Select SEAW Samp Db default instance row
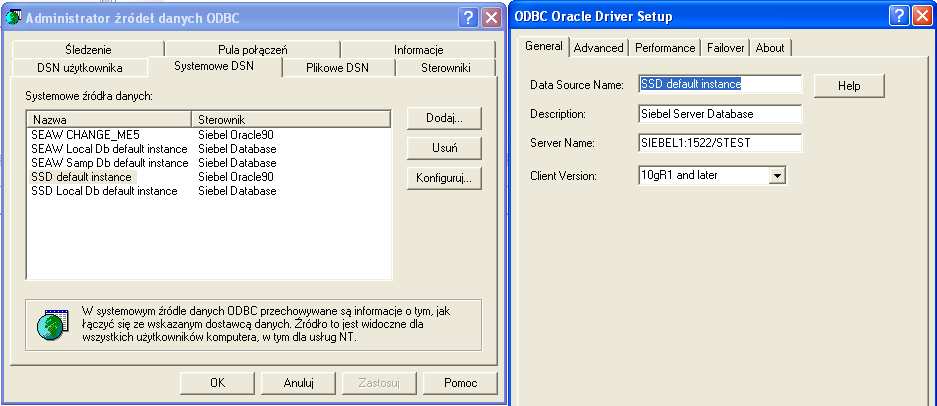Screen dimensions: 937x406 [x=209, y=163]
